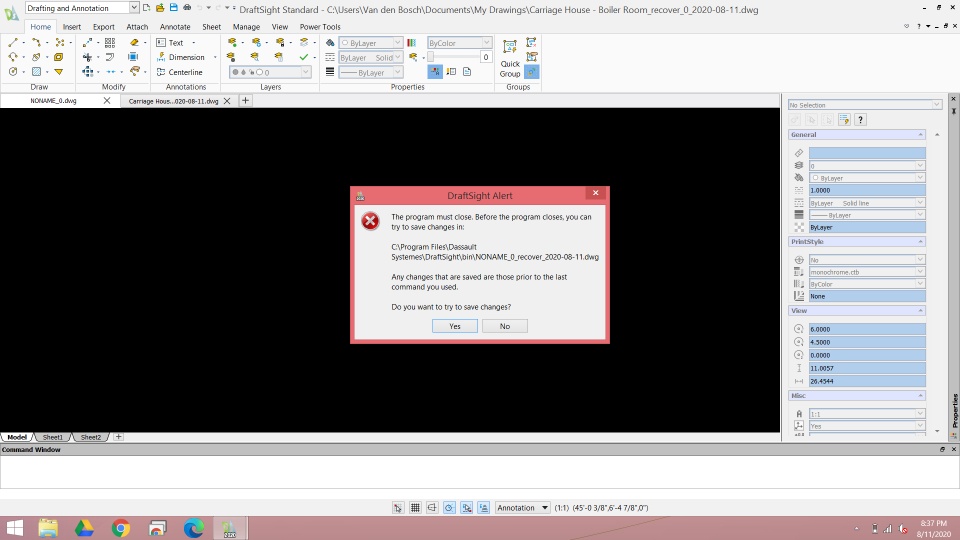Toggle entity snap in the status bar

pos(467,508)
